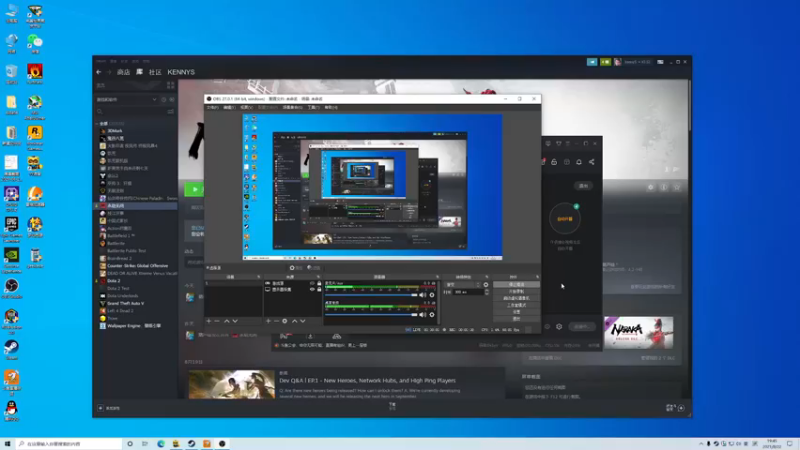The width and height of the screenshot is (800, 450).
Task: Switch Steam library to grid view icon
Action: 170,85
